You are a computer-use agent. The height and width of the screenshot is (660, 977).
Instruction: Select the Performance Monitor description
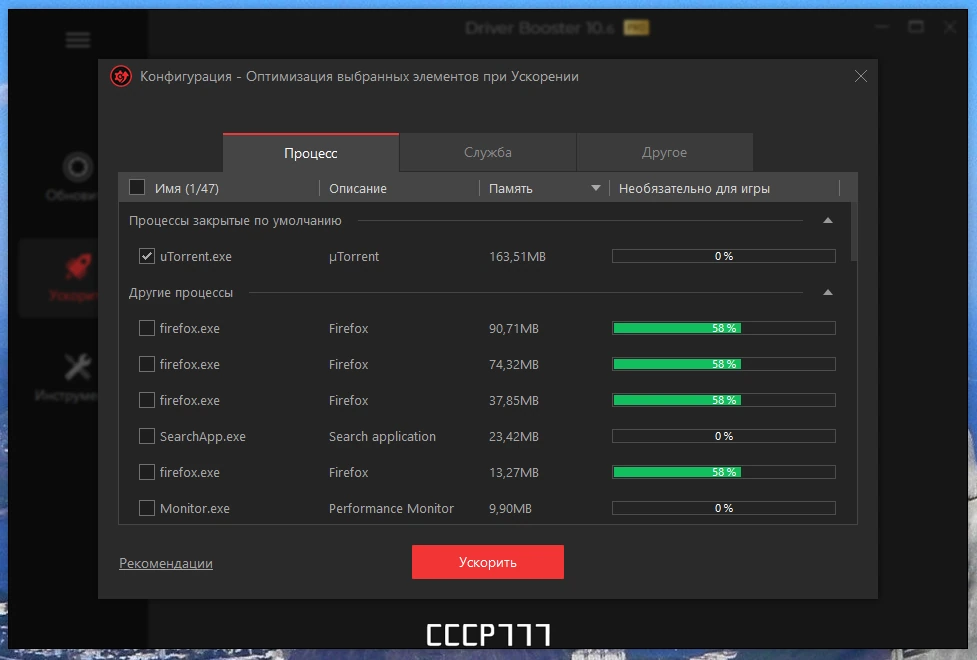coord(391,509)
